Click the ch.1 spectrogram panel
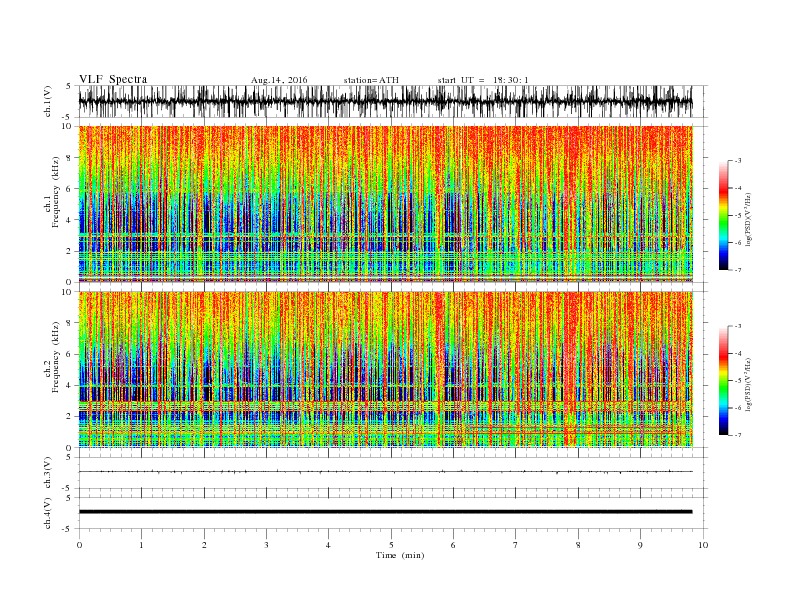 click(385, 204)
